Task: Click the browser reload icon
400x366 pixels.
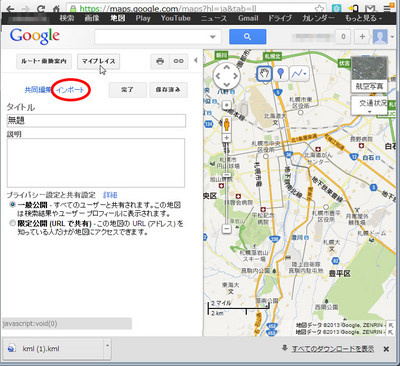Action: click(x=41, y=8)
